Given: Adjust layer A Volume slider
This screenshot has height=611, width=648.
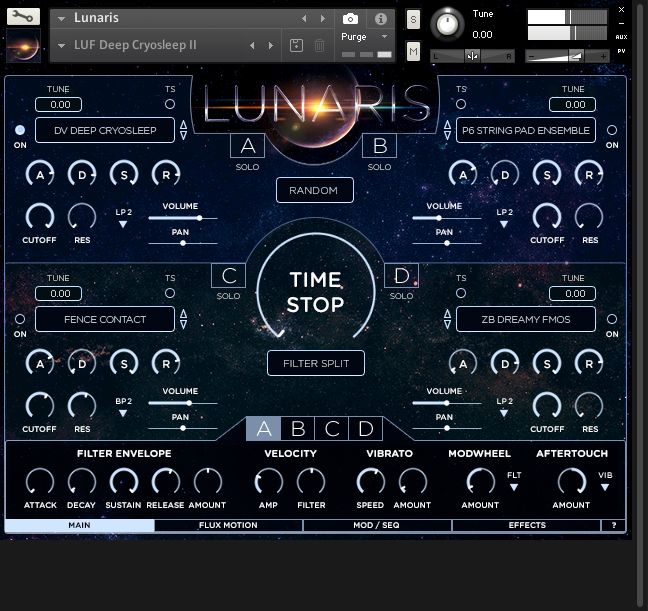Looking at the screenshot, I should click(183, 218).
